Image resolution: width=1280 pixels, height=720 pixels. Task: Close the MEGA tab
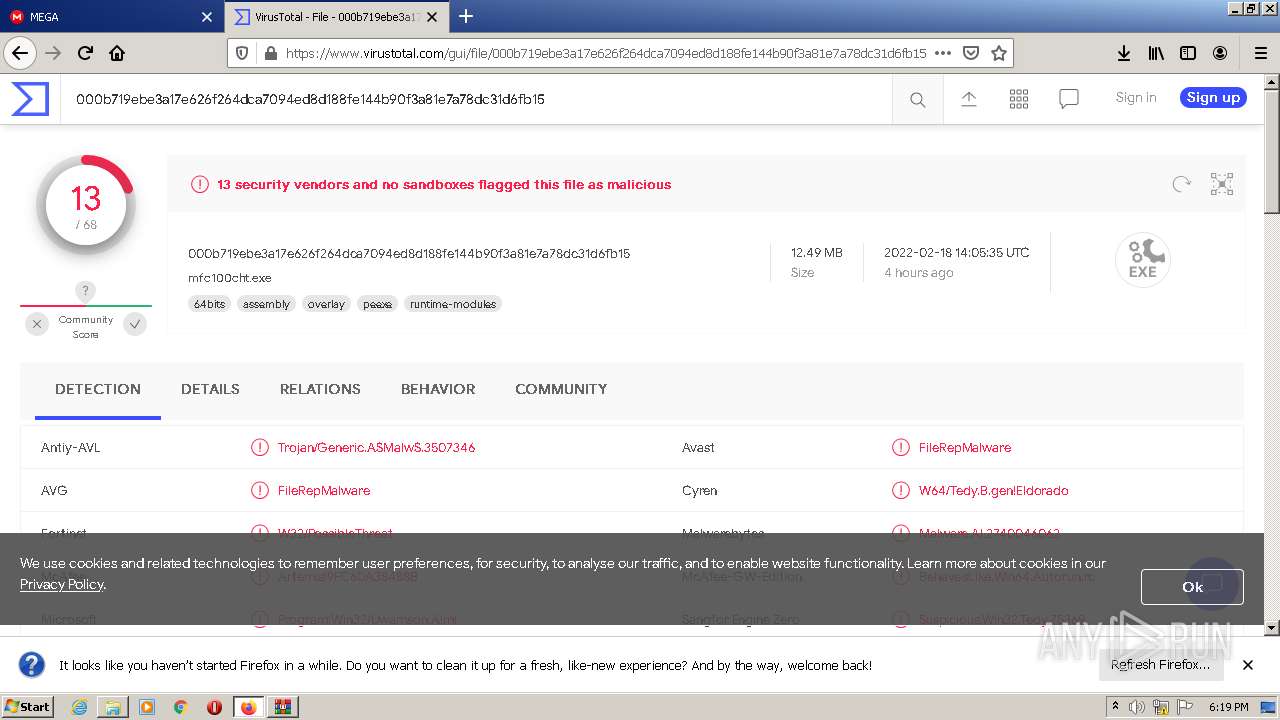click(207, 17)
